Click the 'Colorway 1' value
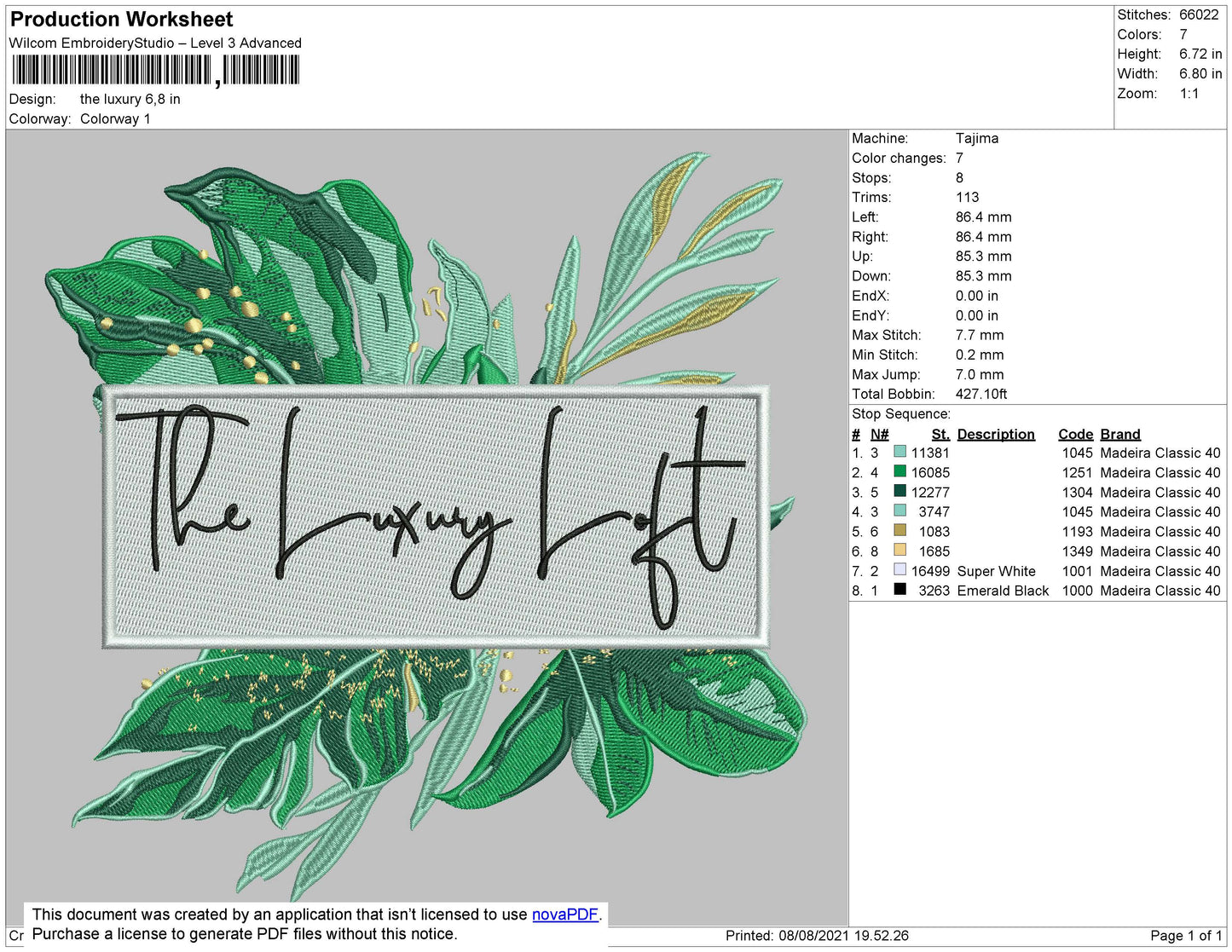Image resolution: width=1232 pixels, height=952 pixels. click(x=115, y=118)
